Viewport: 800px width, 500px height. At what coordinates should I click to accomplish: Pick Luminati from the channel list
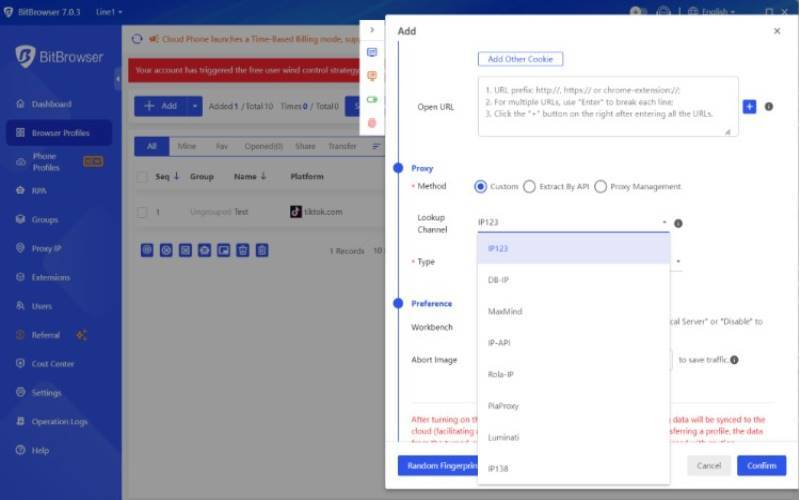click(x=504, y=437)
